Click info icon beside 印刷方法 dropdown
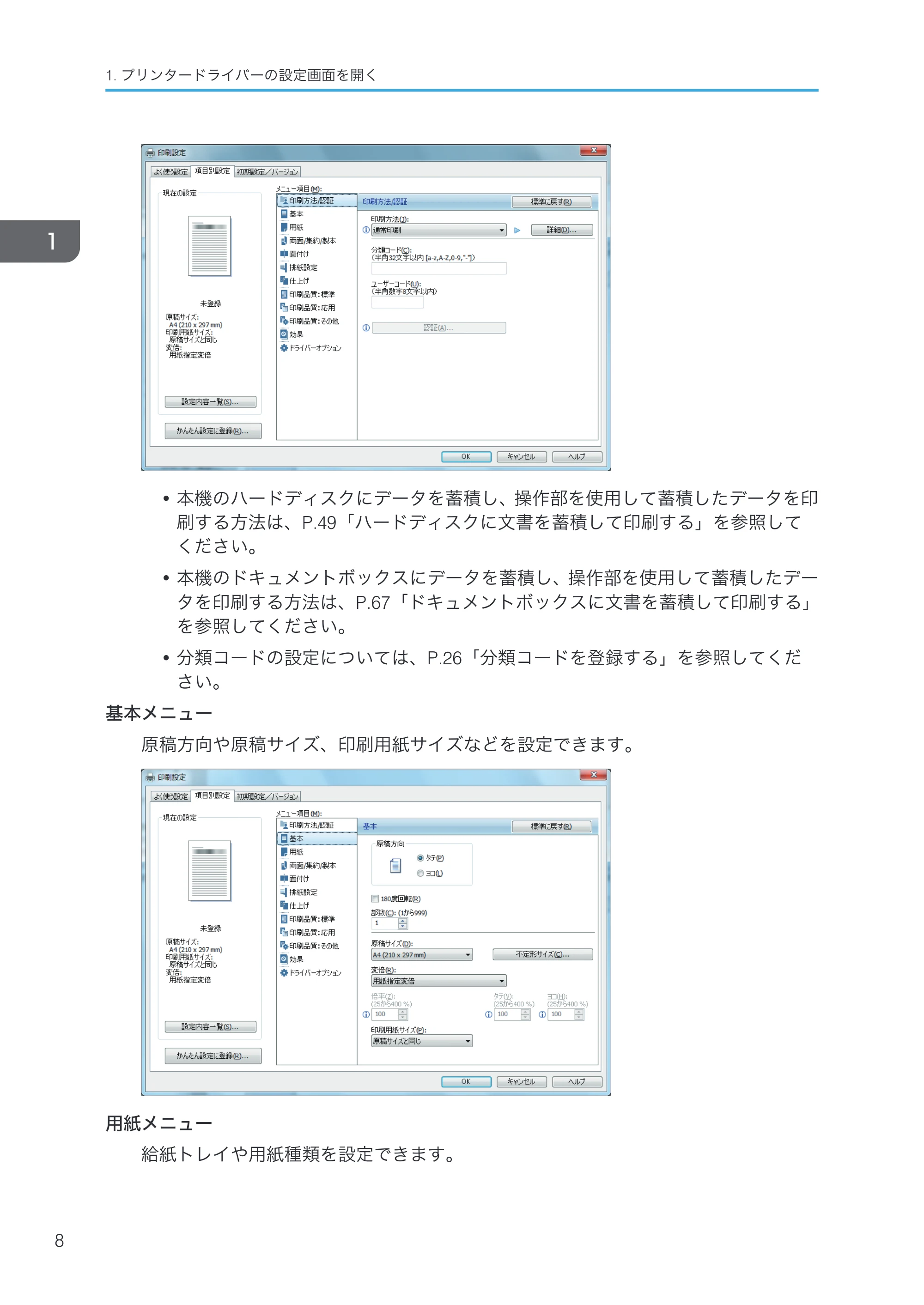This screenshot has height=1305, width=924. [x=366, y=231]
